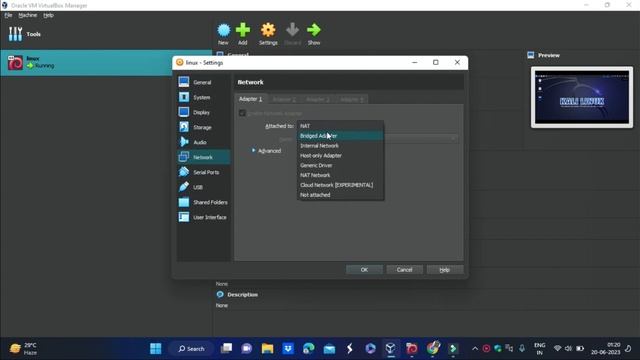640x360 pixels.
Task: Click the taskbar Search box
Action: click(x=191, y=349)
